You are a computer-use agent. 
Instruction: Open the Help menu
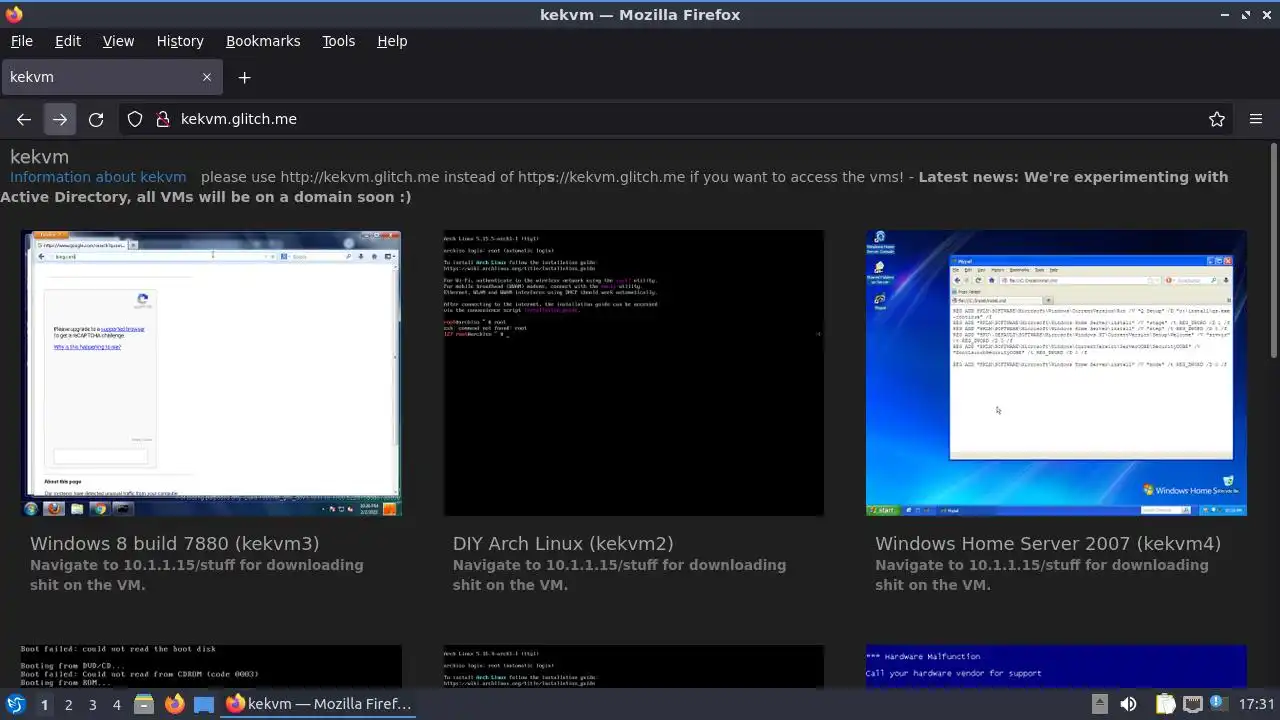392,41
